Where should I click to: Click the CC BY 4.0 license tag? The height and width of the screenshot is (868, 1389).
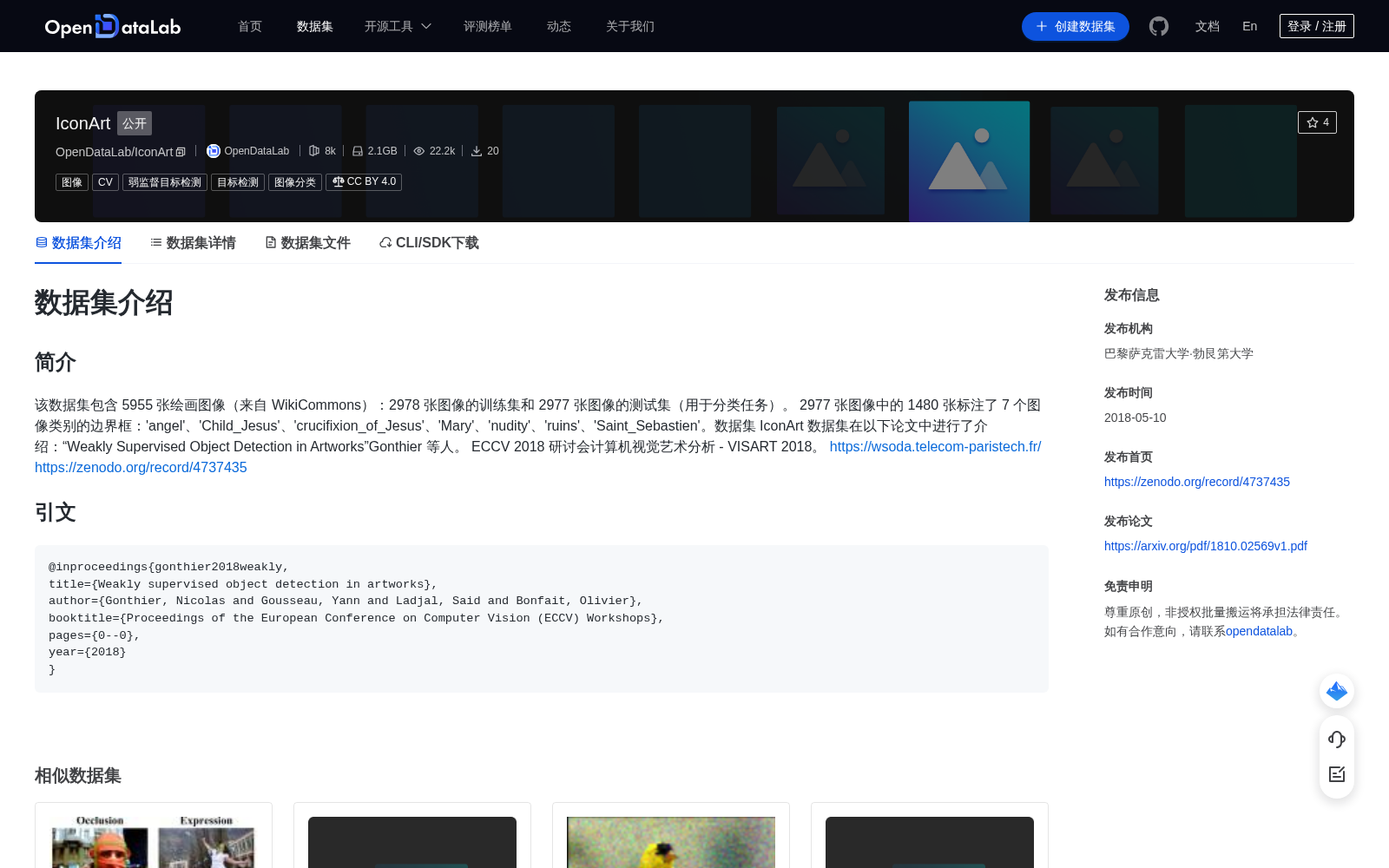364,182
